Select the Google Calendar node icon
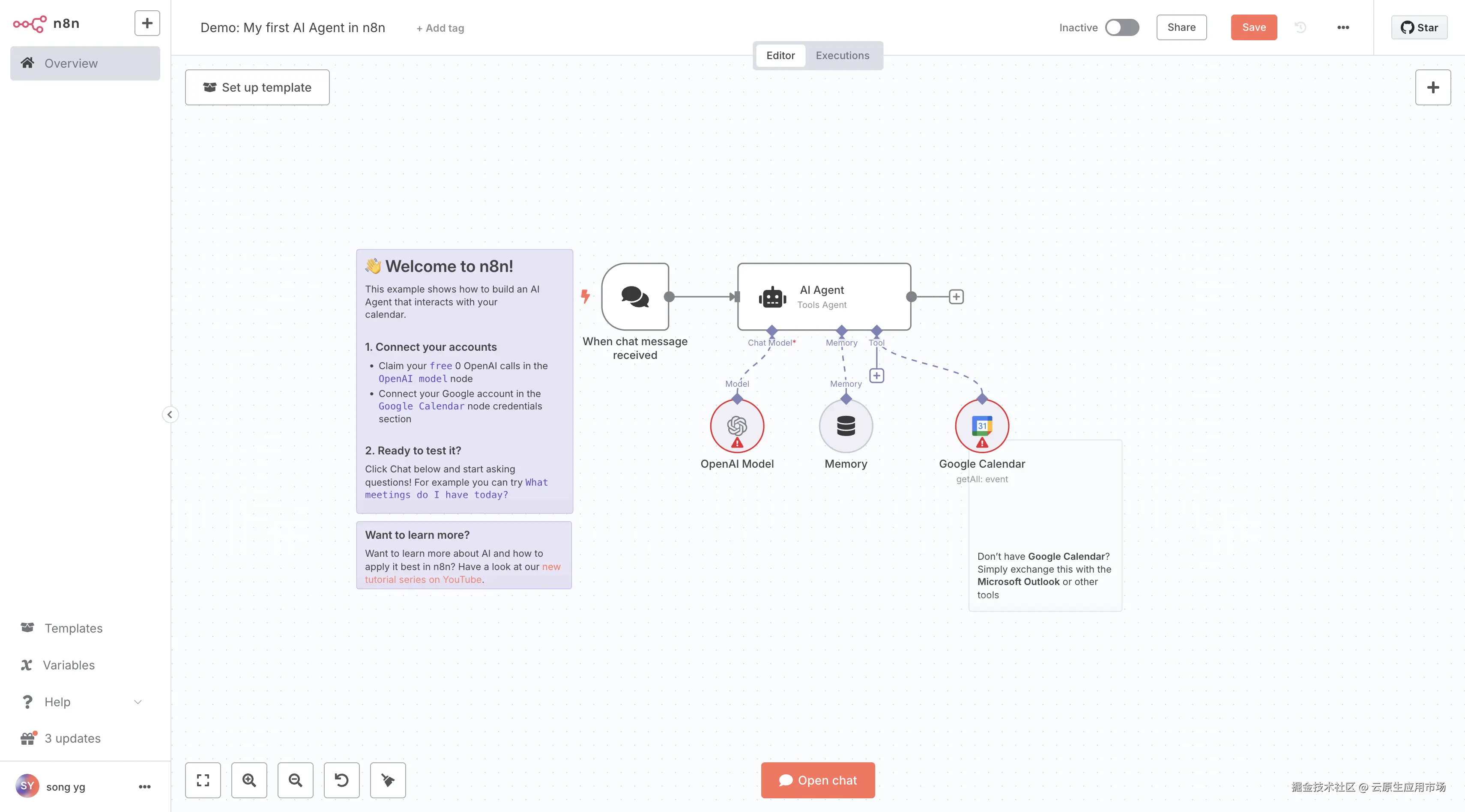This screenshot has height=812, width=1465. (x=982, y=425)
